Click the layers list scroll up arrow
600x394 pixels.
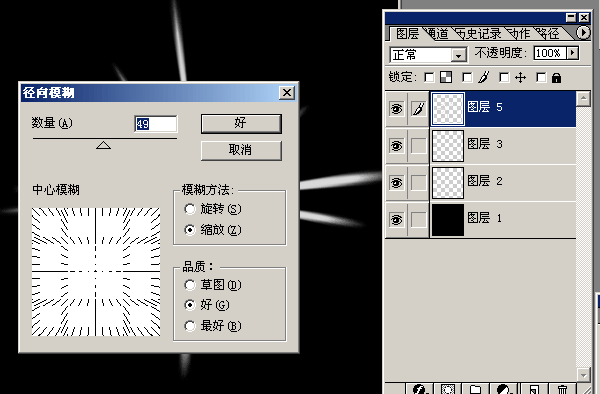click(x=583, y=99)
